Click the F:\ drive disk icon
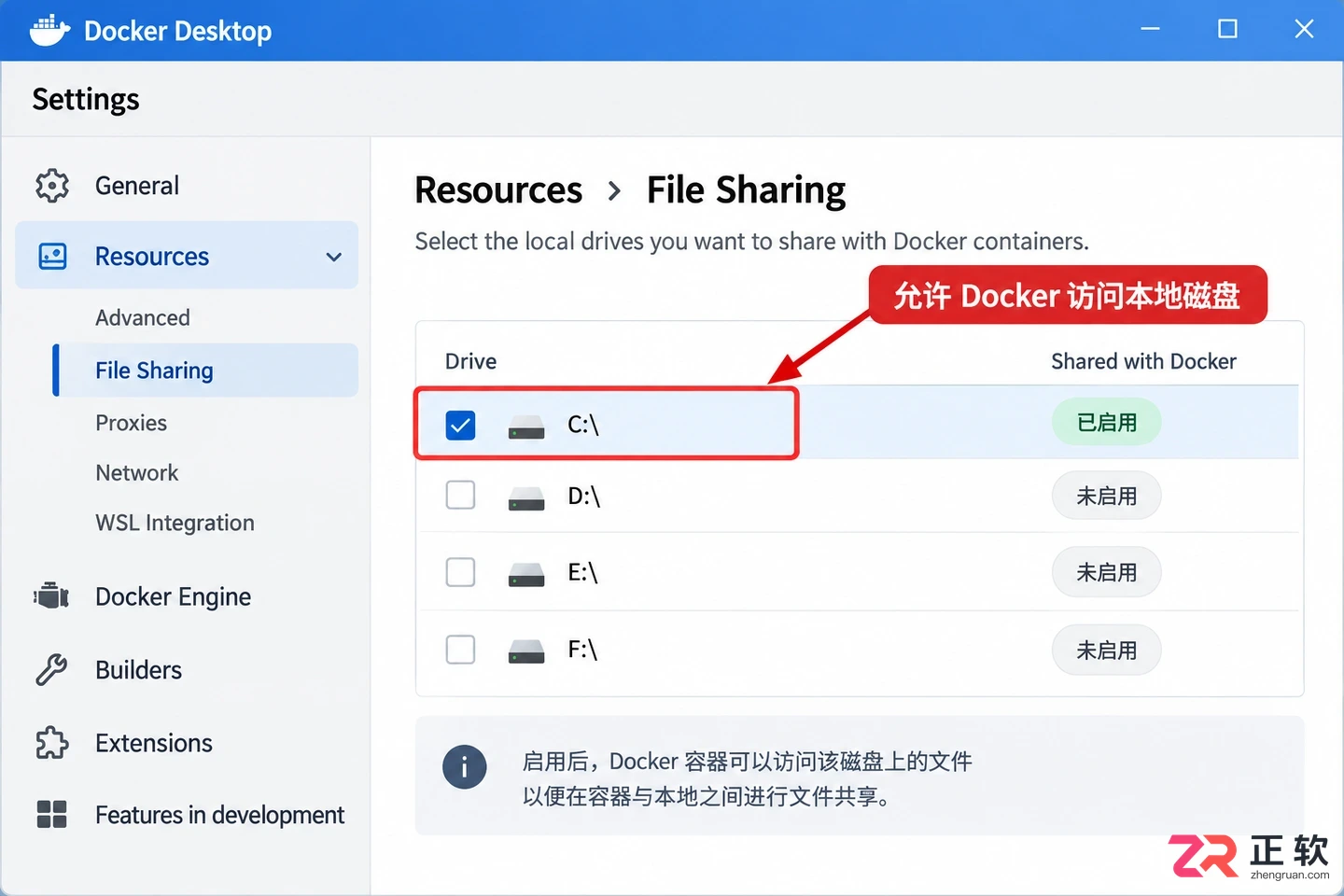Image resolution: width=1344 pixels, height=896 pixels. click(526, 651)
